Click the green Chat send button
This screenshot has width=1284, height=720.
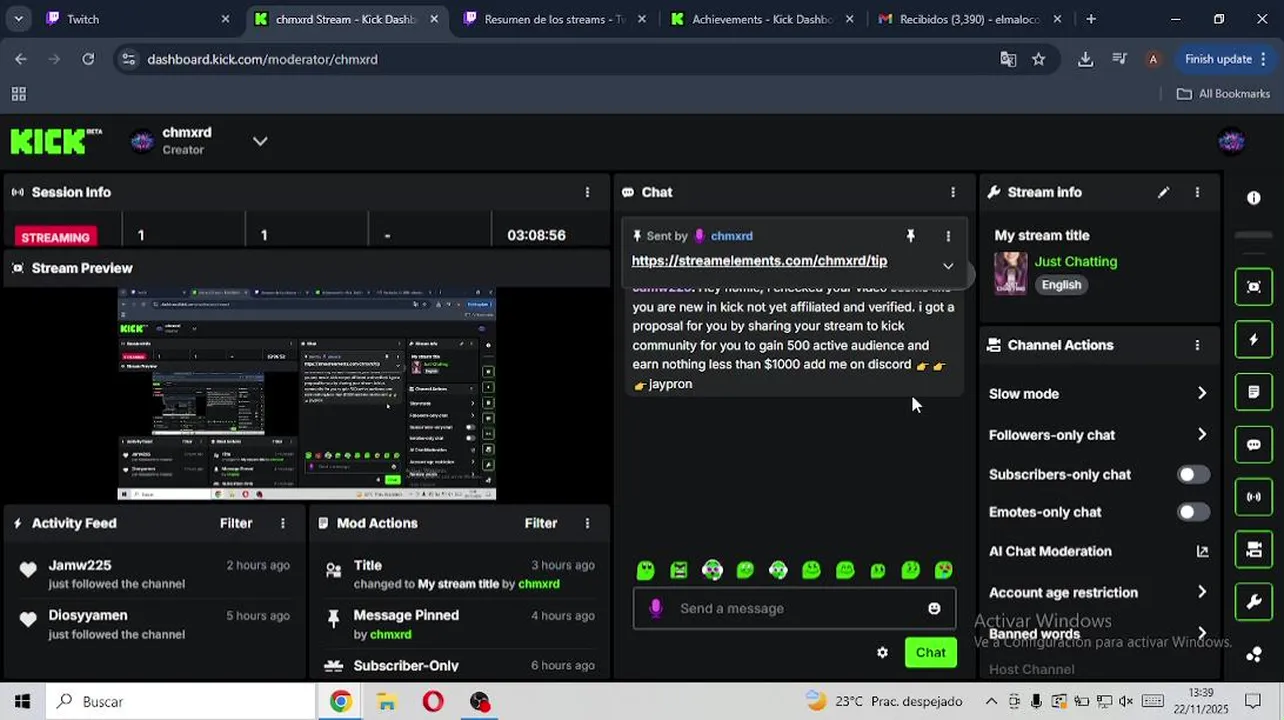[x=931, y=653]
